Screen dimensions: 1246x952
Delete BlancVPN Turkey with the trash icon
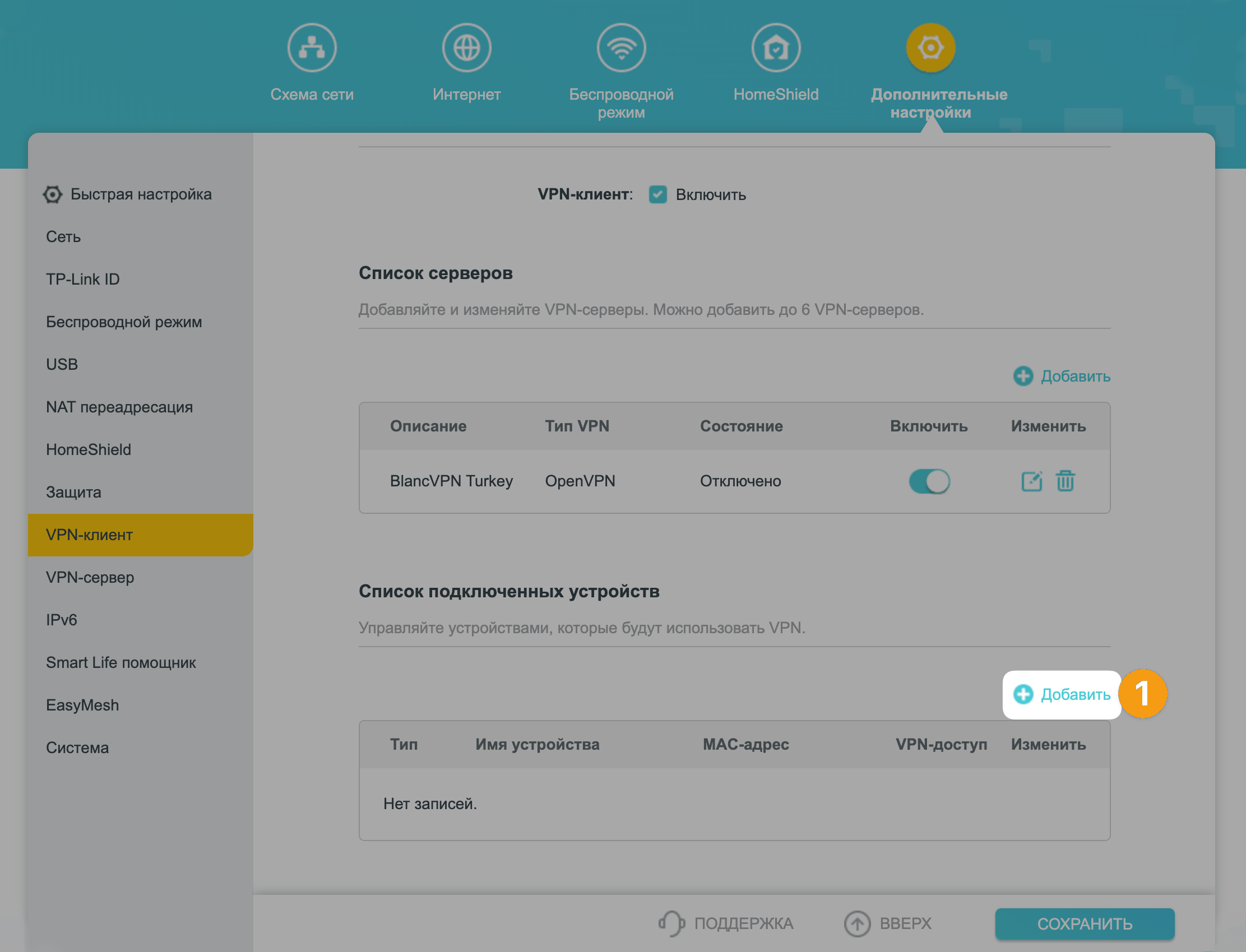[1066, 481]
